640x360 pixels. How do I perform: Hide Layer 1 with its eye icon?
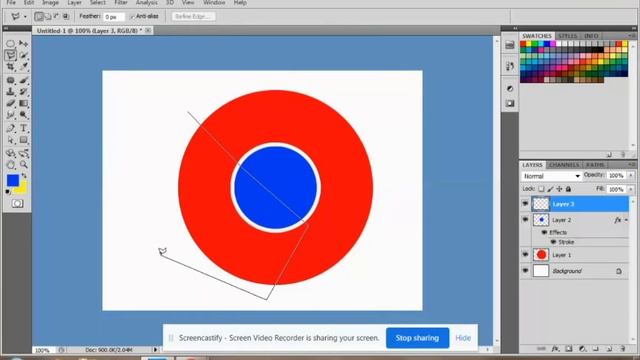[525, 254]
